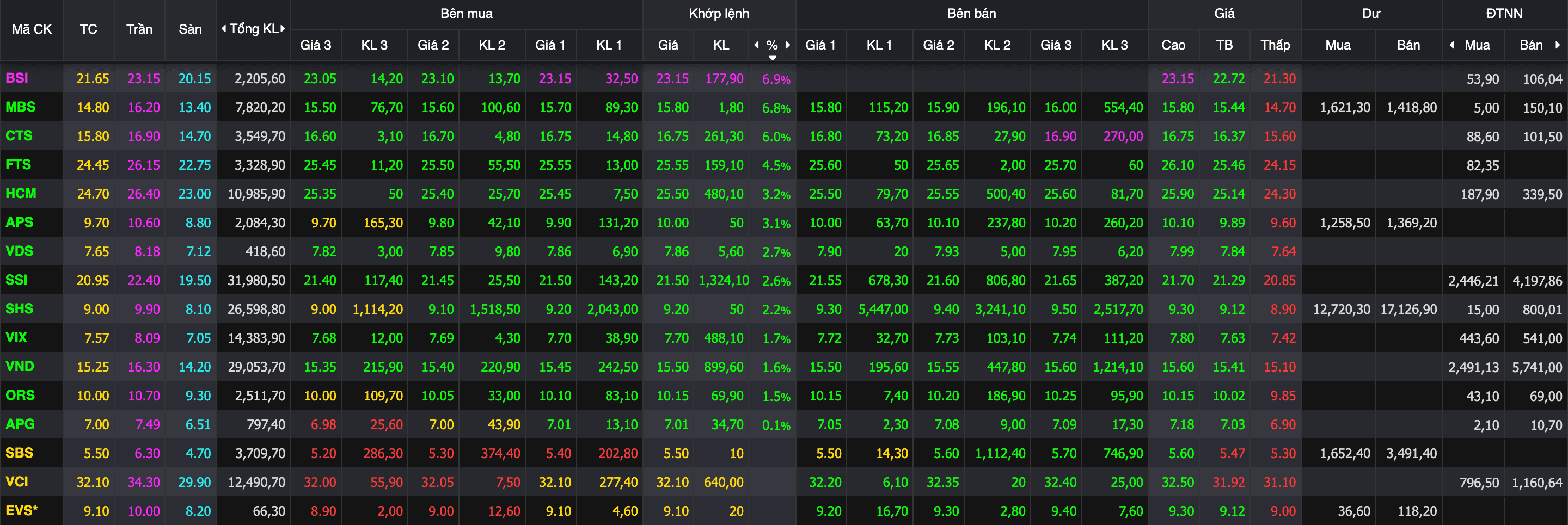
Task: Open the EVS* ticker
Action: coord(22,510)
